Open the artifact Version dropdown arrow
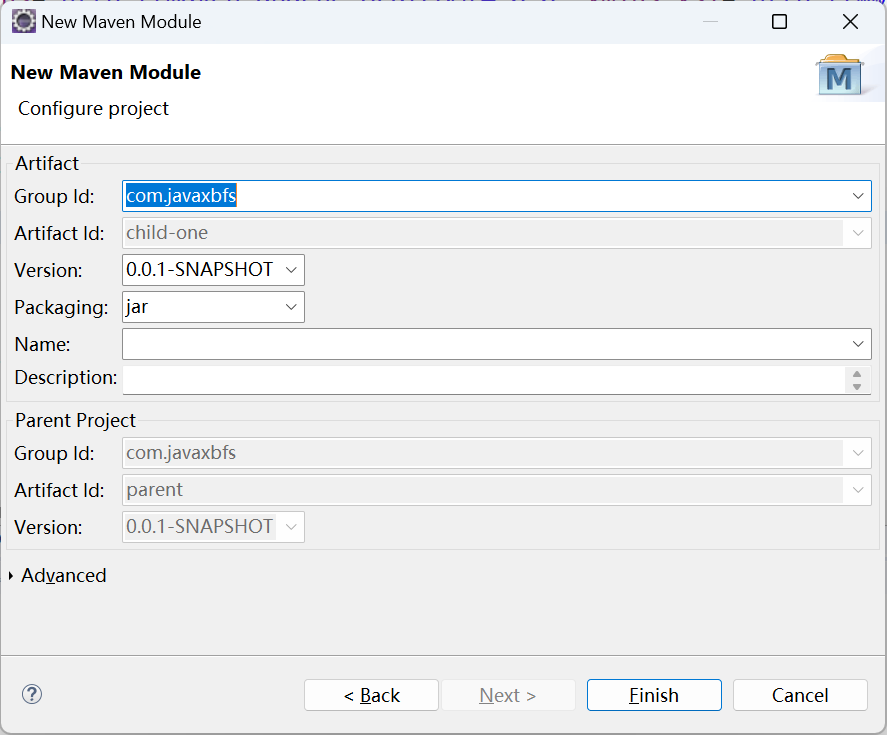Screen dimensions: 887x735 point(291,270)
